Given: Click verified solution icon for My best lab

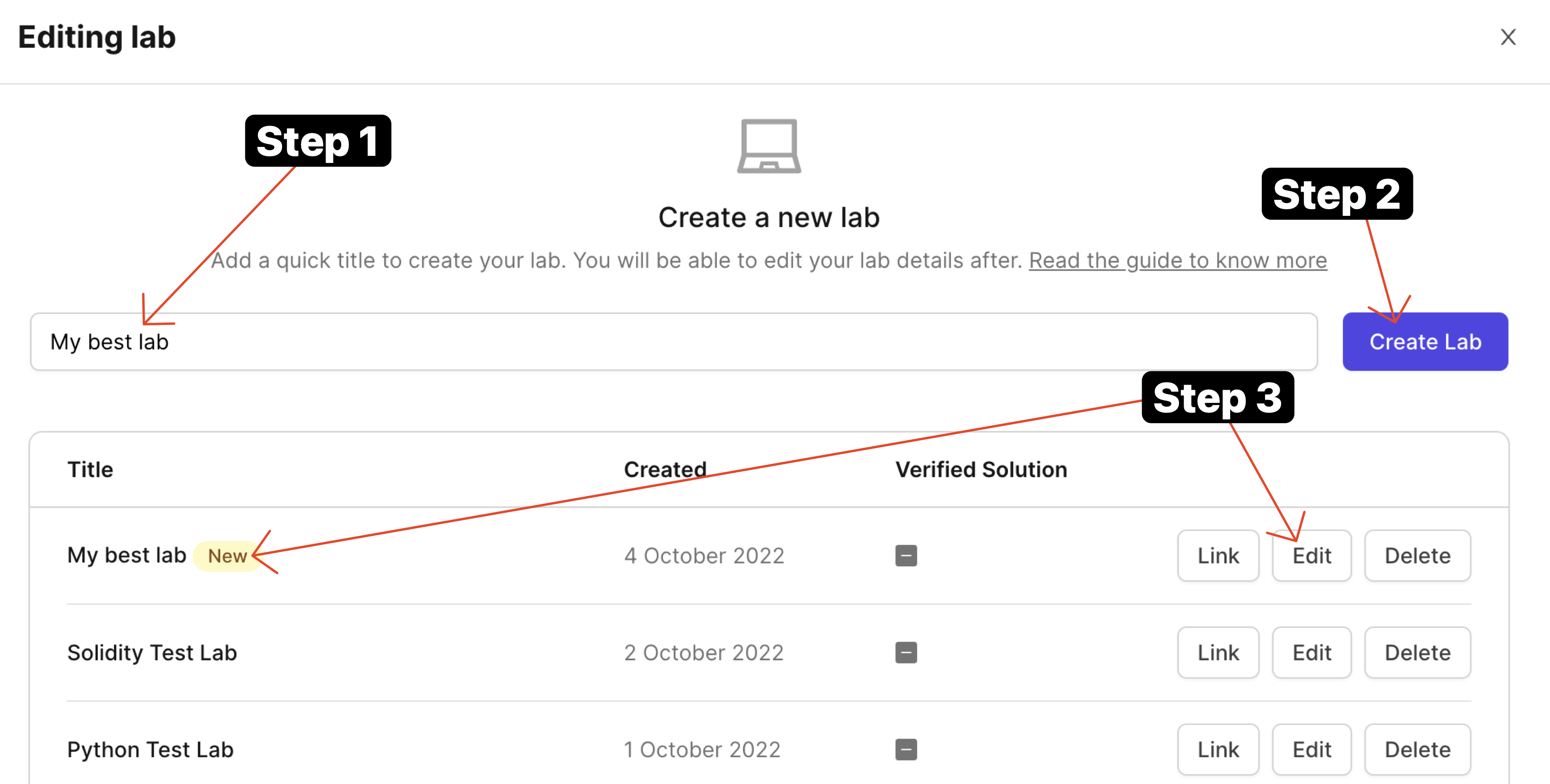Looking at the screenshot, I should pos(905,555).
